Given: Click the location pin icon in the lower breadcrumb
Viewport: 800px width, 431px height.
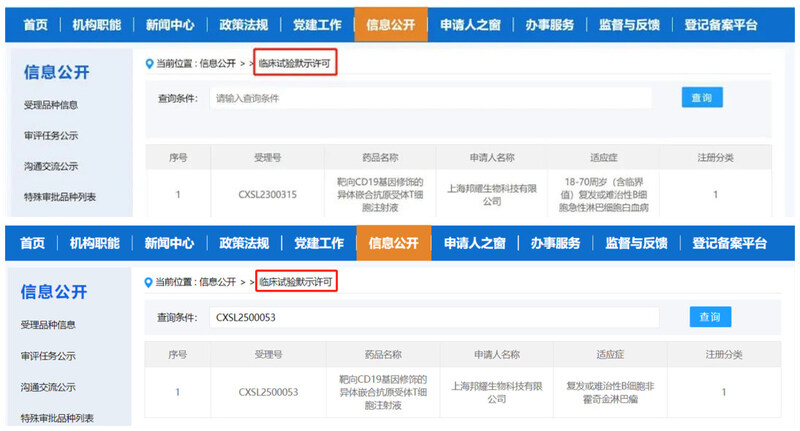Looking at the screenshot, I should pos(150,283).
